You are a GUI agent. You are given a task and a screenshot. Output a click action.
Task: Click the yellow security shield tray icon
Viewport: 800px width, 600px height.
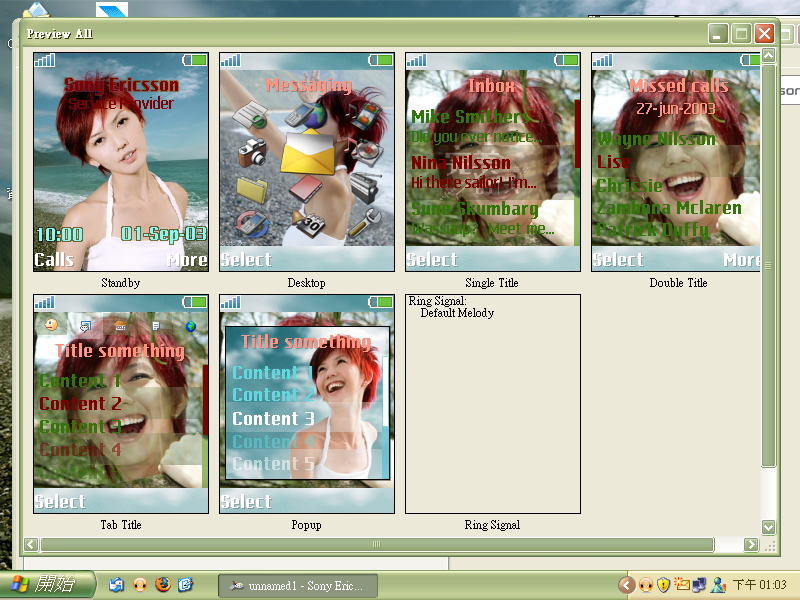pyautogui.click(x=663, y=584)
